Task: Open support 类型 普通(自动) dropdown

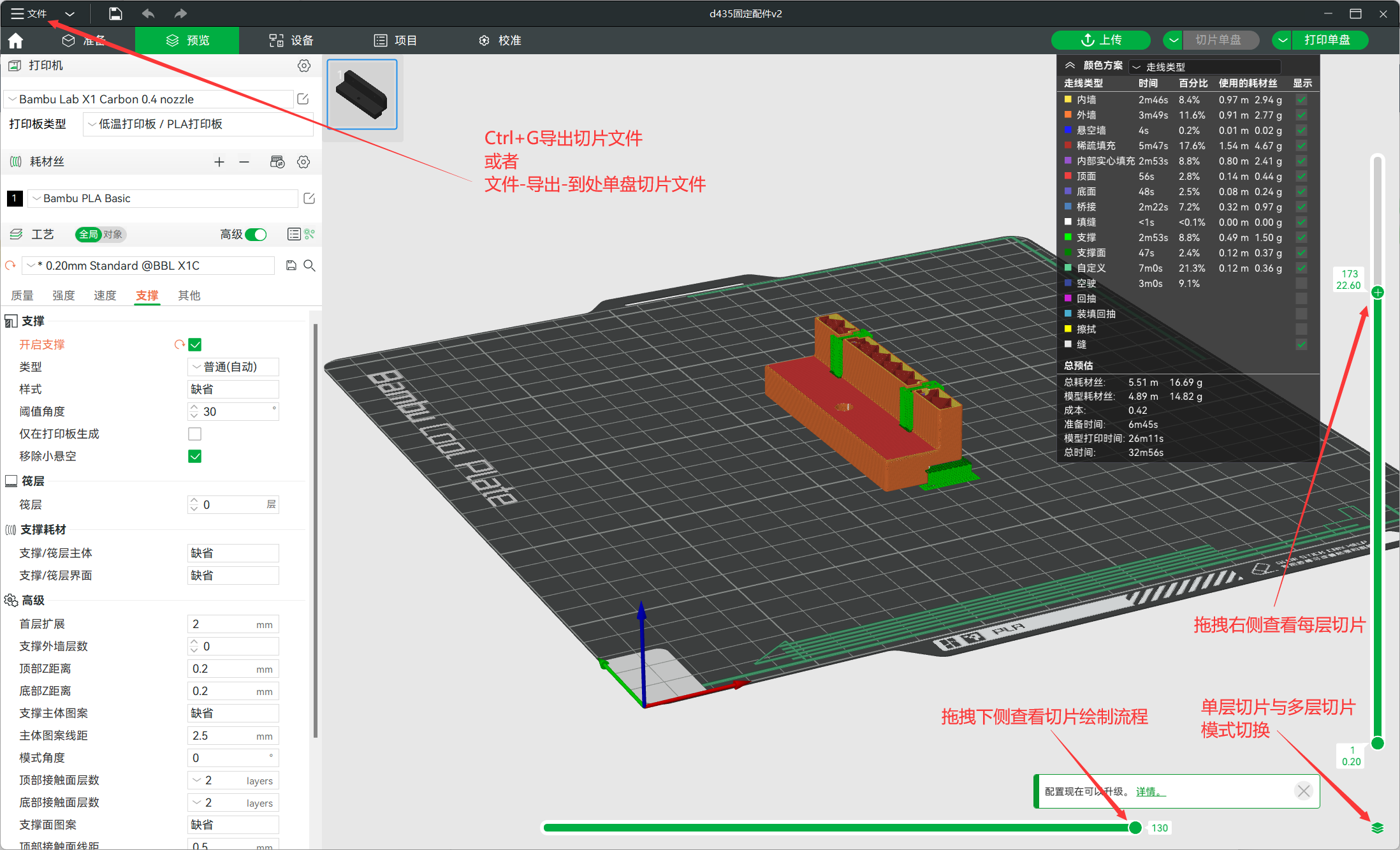Action: coord(233,367)
